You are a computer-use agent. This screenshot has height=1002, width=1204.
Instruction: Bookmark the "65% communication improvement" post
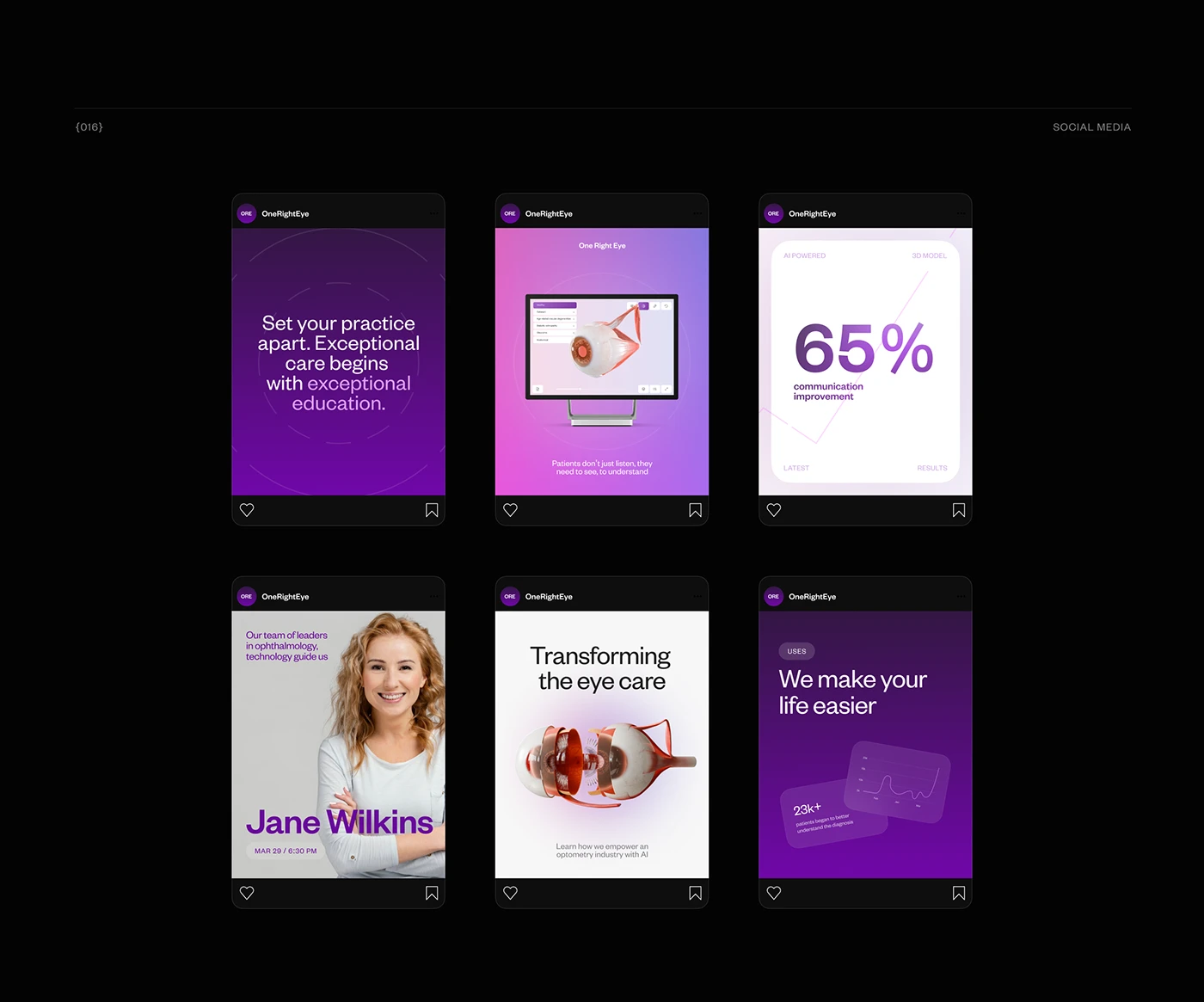pos(959,510)
